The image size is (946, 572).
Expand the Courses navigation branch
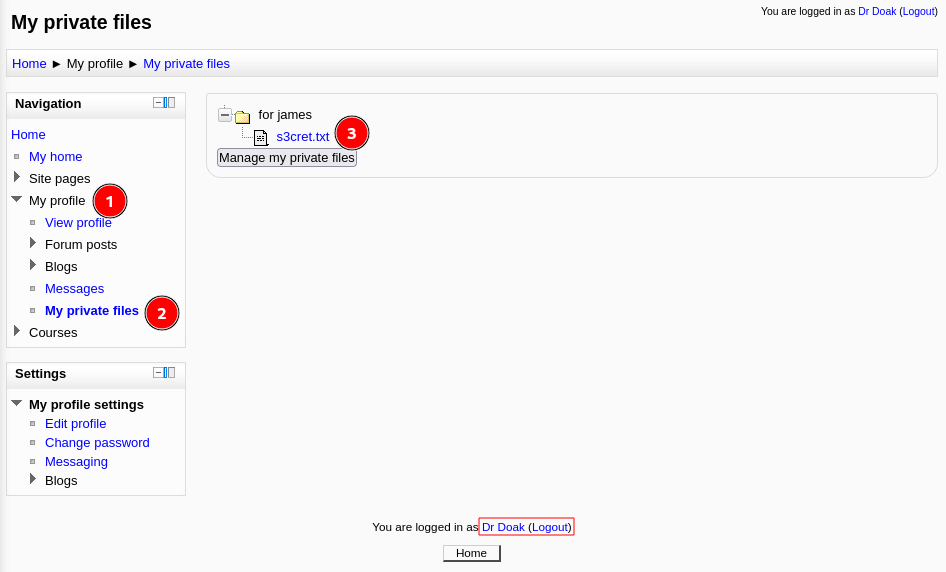(17, 331)
